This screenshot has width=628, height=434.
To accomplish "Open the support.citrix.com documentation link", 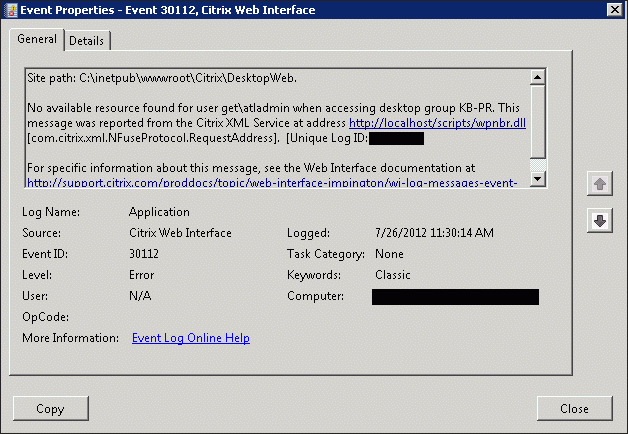I will (272, 183).
